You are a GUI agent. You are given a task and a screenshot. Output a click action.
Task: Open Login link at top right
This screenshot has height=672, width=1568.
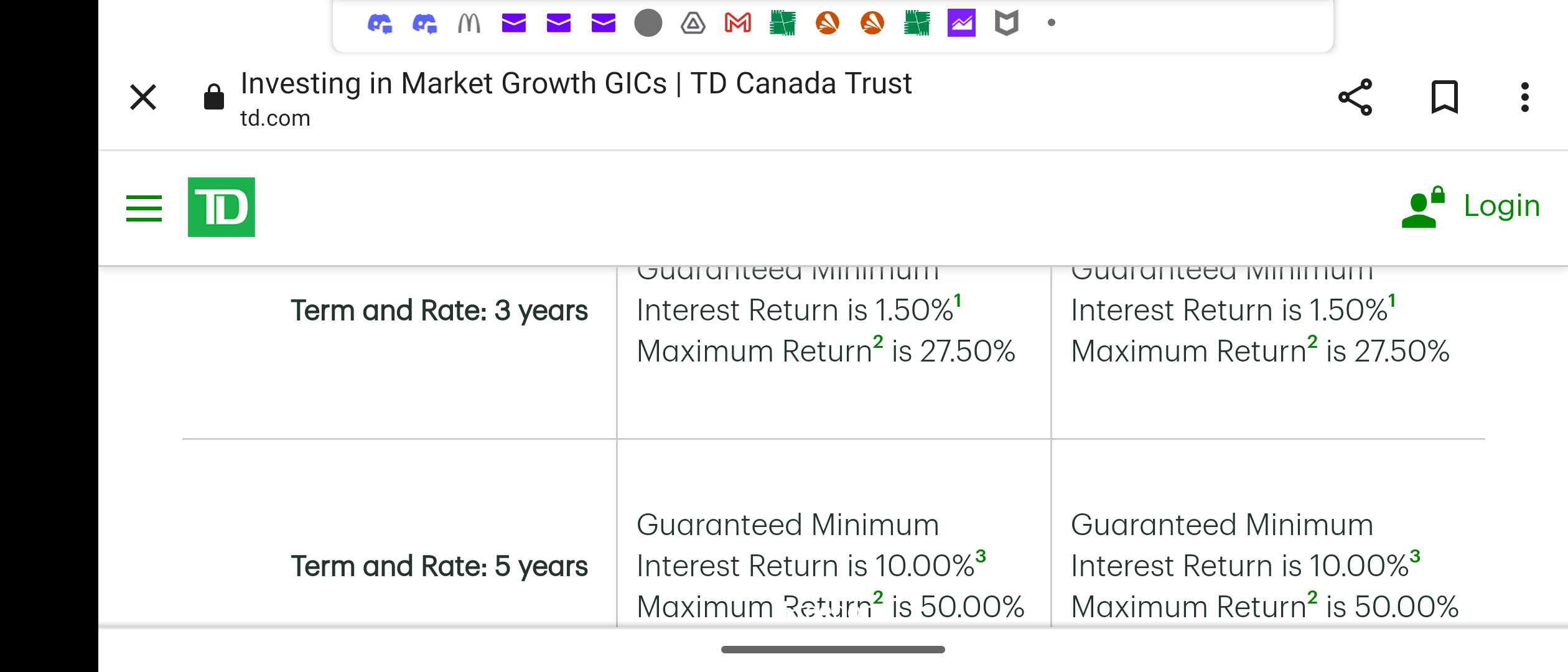point(1501,205)
